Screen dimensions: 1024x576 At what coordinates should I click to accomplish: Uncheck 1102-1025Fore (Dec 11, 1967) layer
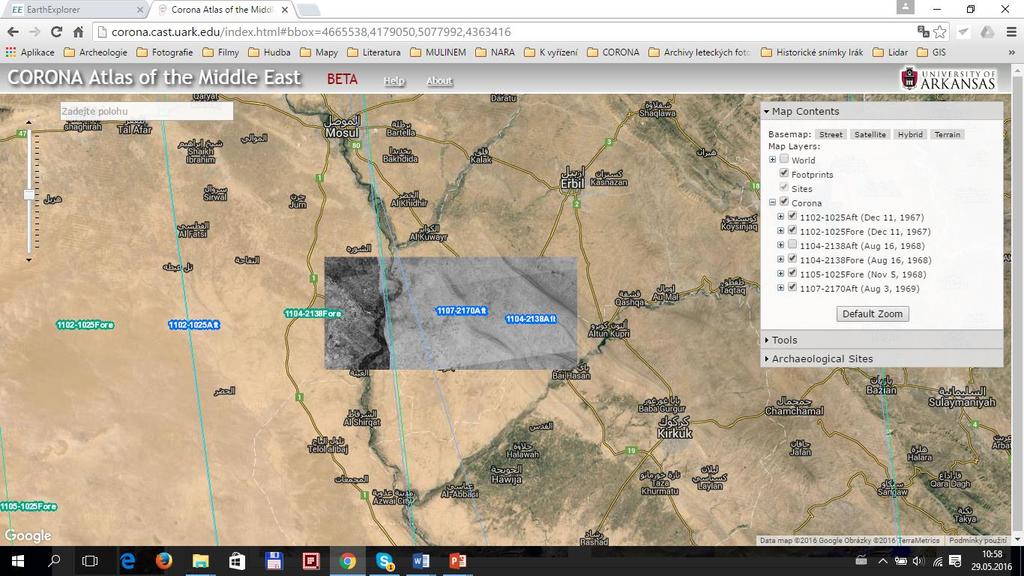[792, 231]
